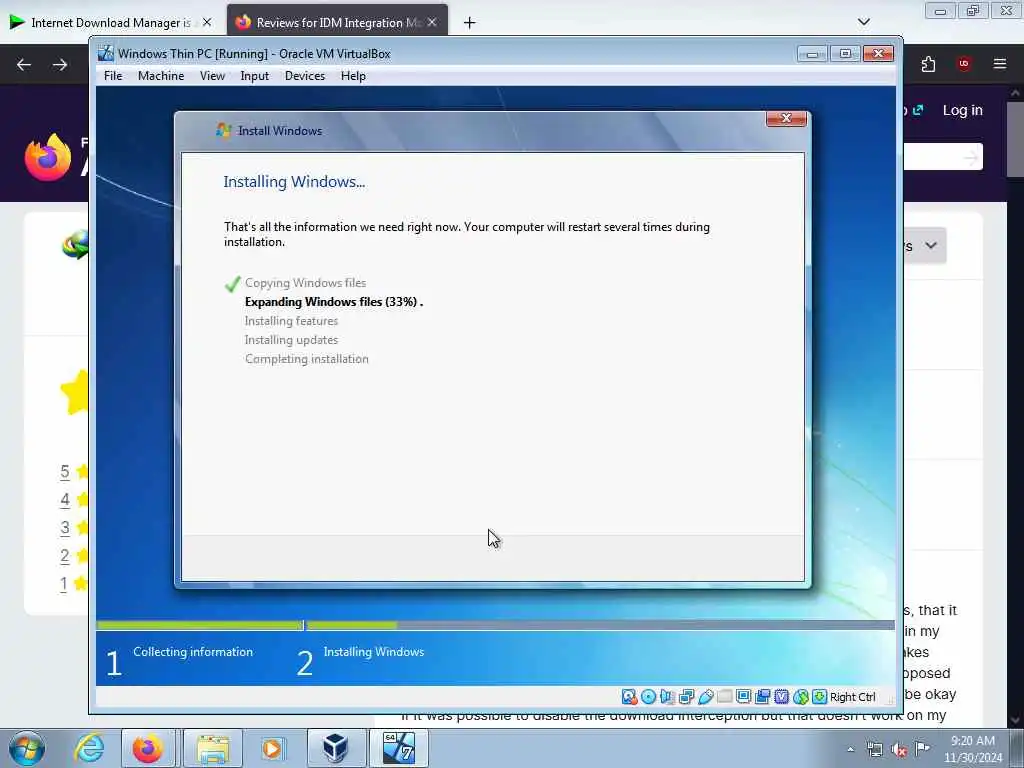Click the audio speaker icon in VirtualBox status bar

click(x=667, y=697)
